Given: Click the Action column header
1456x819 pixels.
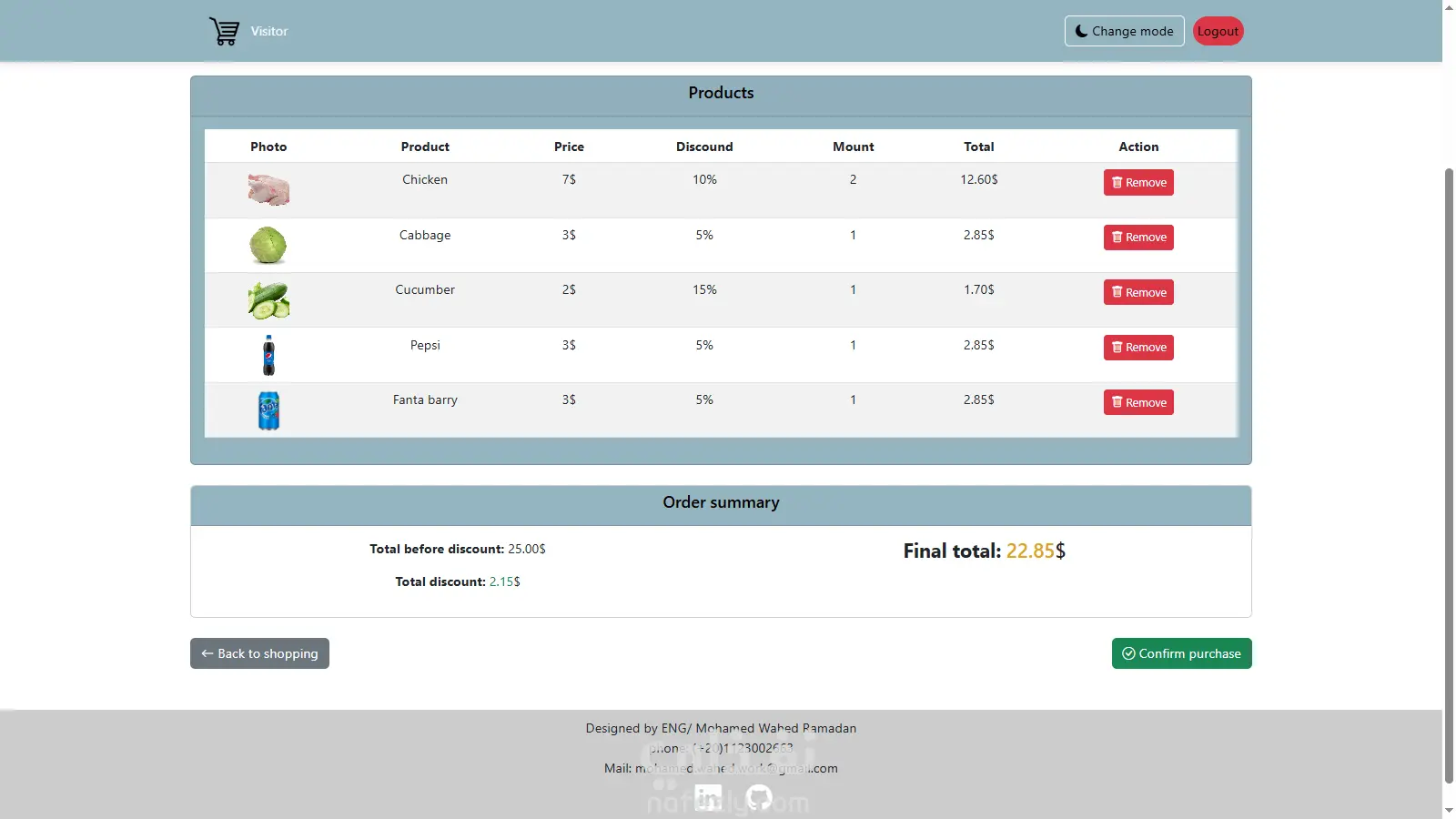Looking at the screenshot, I should [x=1138, y=147].
